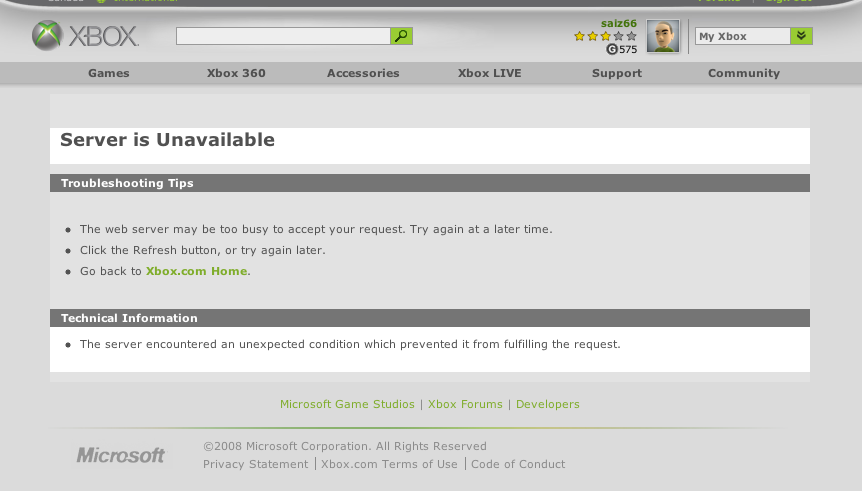Open the Community menu
The height and width of the screenshot is (491, 862).
coord(744,73)
